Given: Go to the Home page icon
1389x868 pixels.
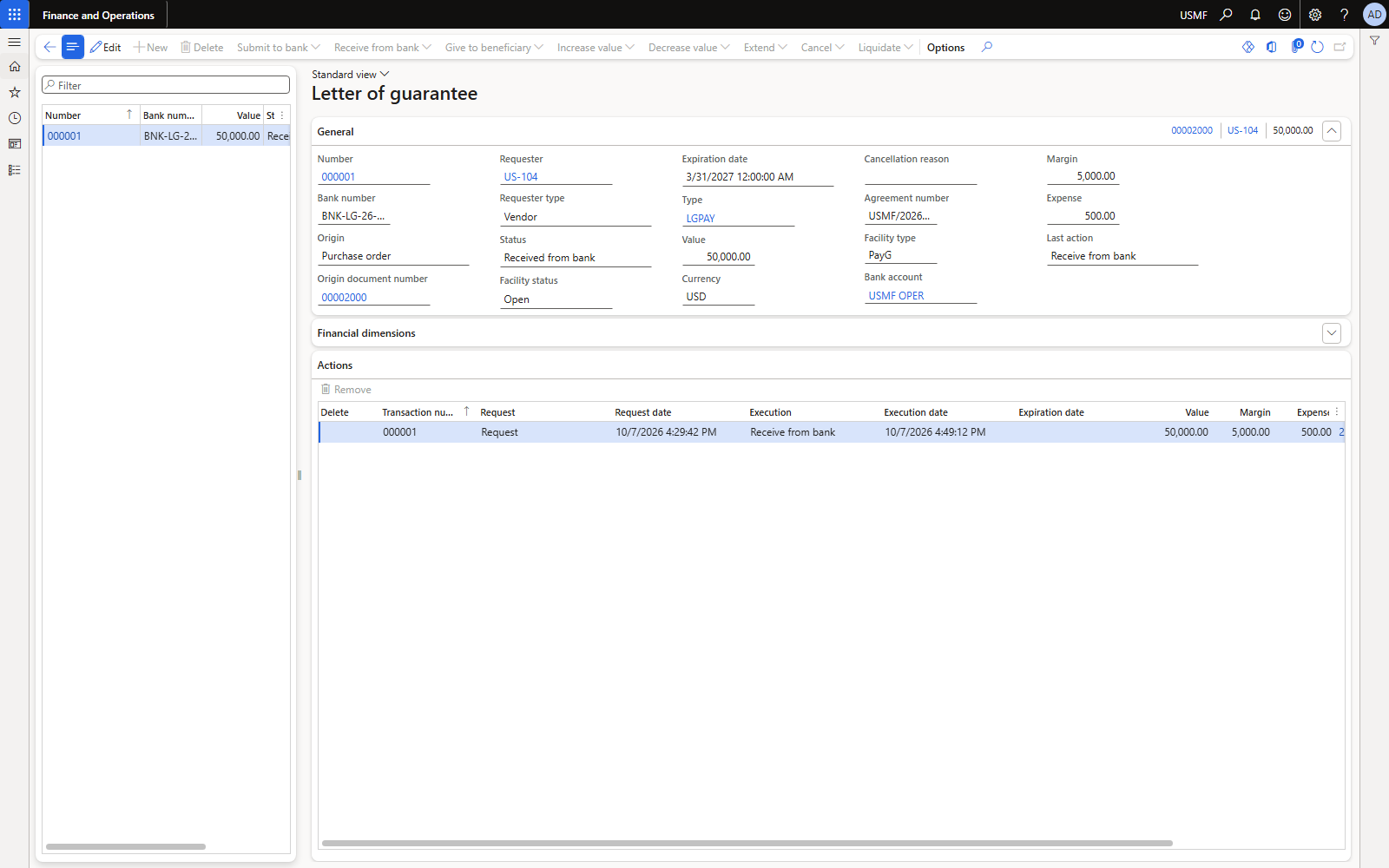Looking at the screenshot, I should [15, 66].
